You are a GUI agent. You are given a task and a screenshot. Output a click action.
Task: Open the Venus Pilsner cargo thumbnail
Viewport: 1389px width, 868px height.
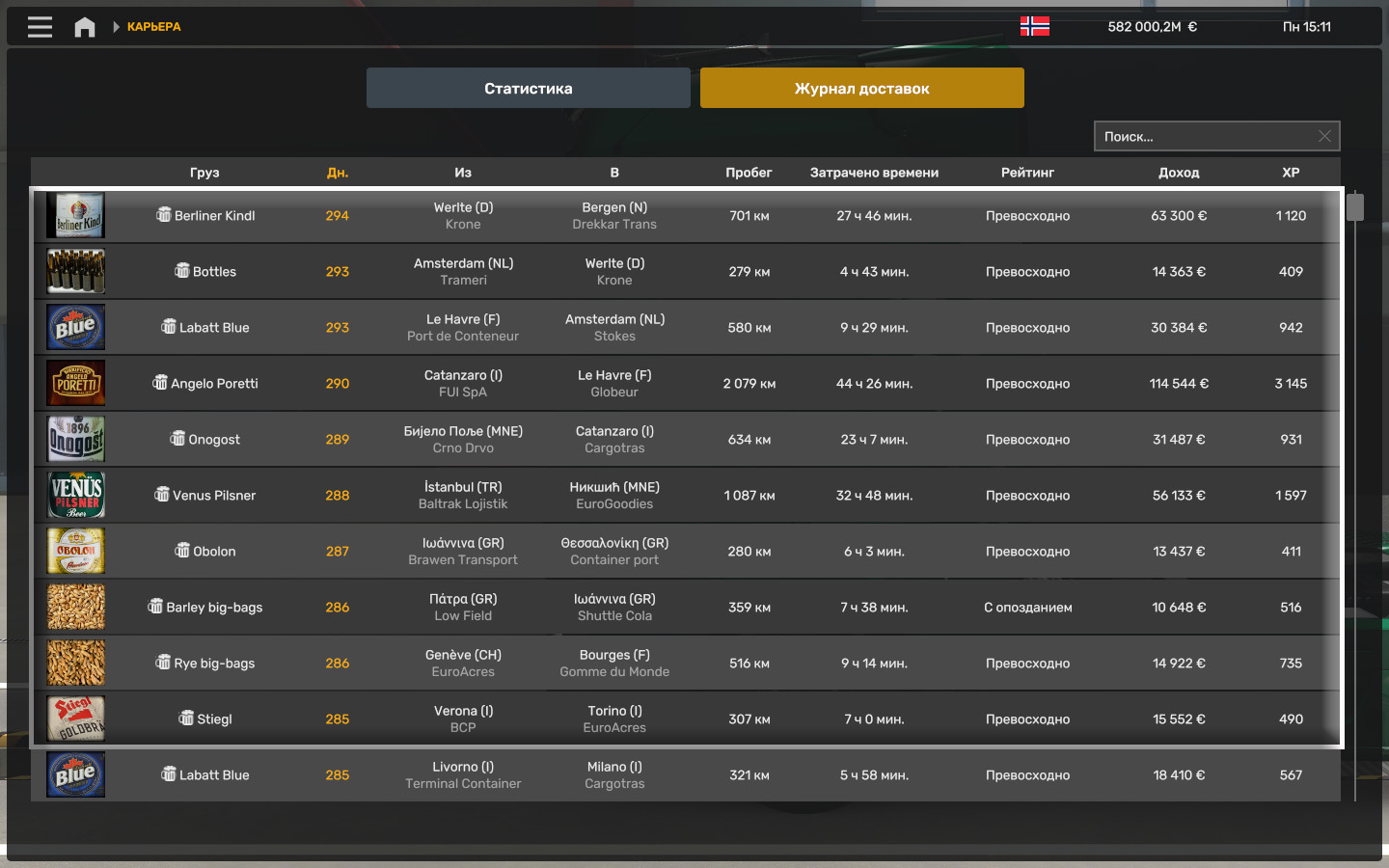[x=76, y=495]
